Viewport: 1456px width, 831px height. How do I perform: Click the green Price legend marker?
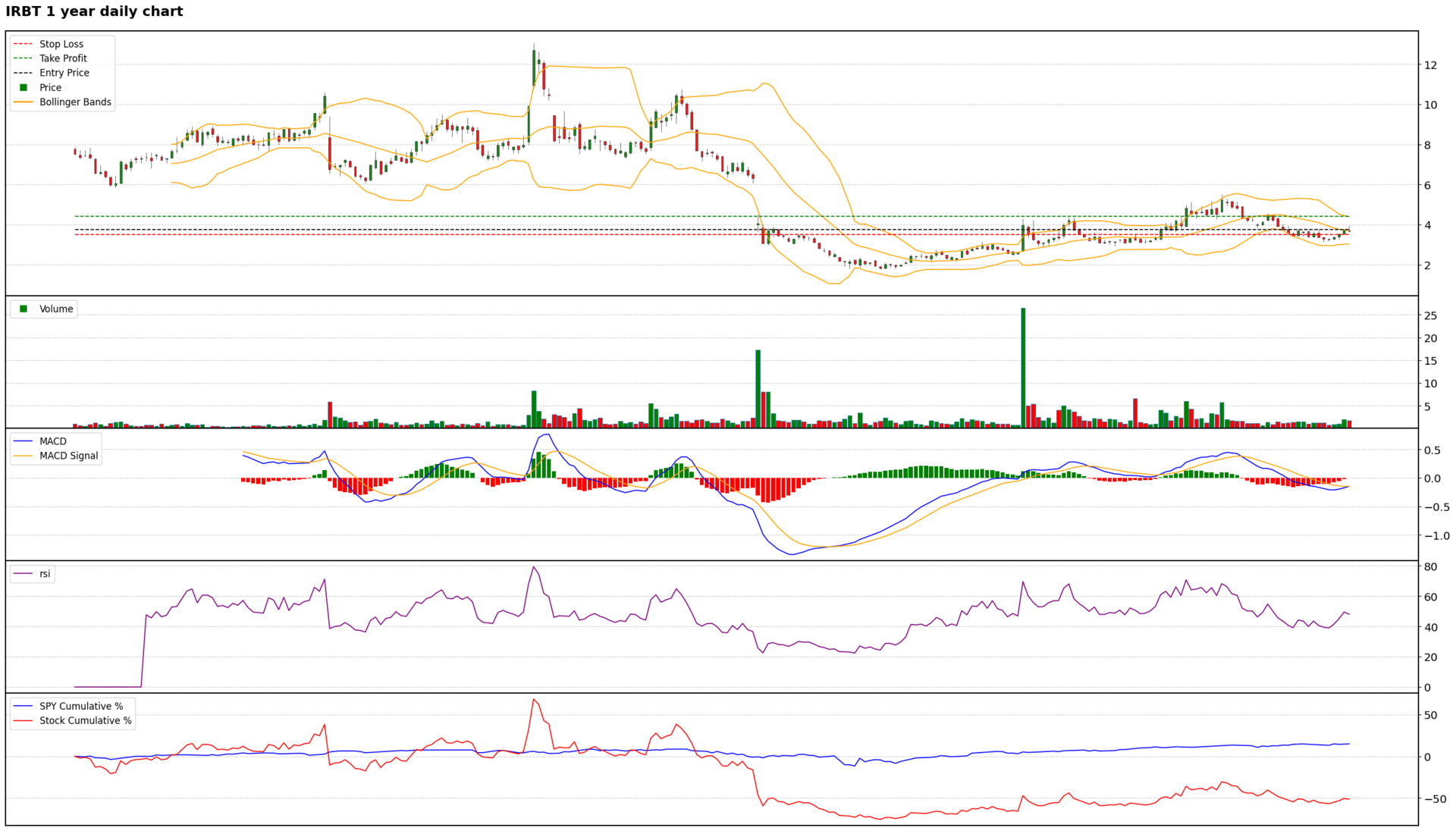(24, 87)
